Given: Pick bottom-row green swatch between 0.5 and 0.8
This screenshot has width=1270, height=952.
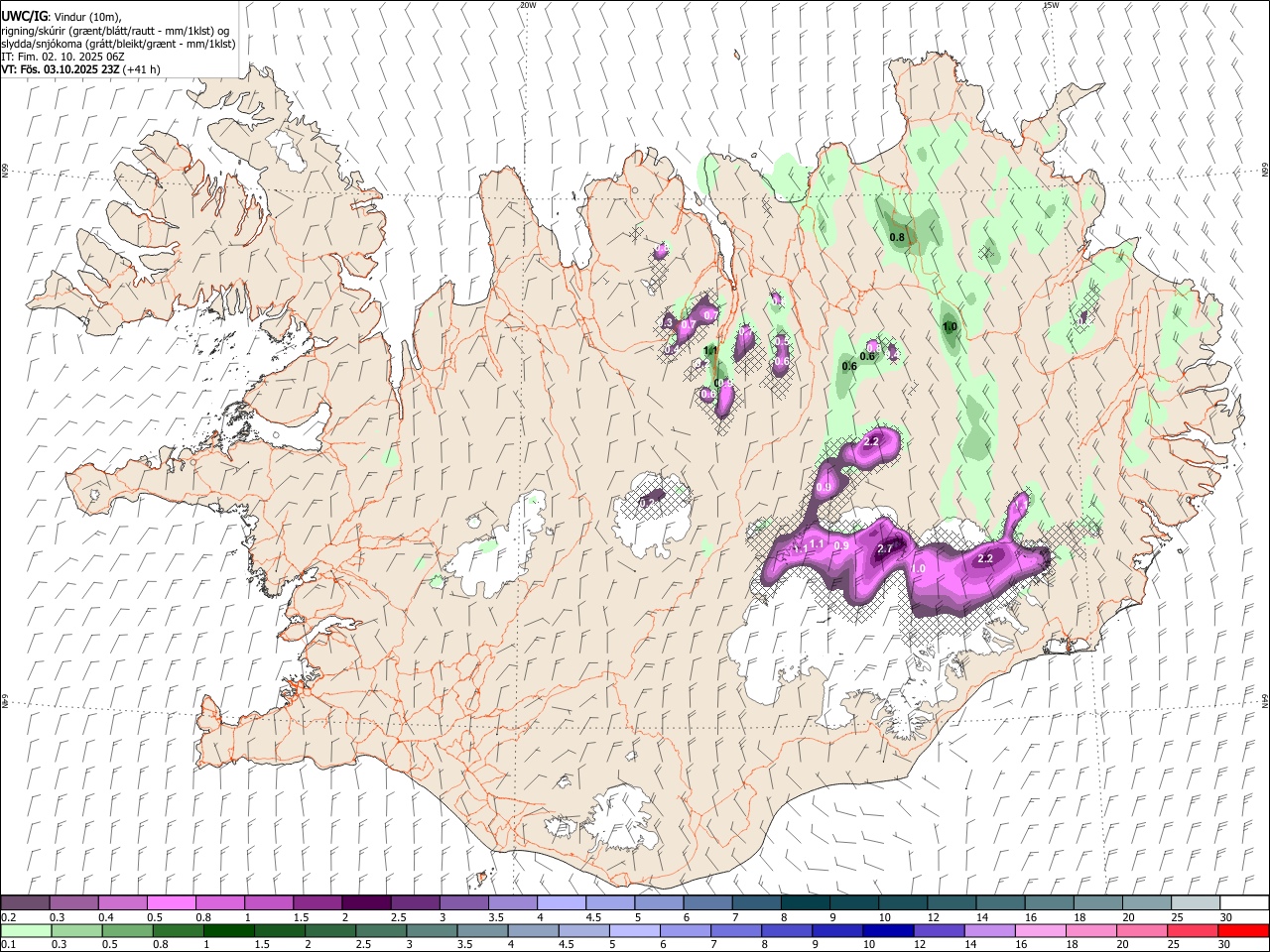Looking at the screenshot, I should (127, 931).
